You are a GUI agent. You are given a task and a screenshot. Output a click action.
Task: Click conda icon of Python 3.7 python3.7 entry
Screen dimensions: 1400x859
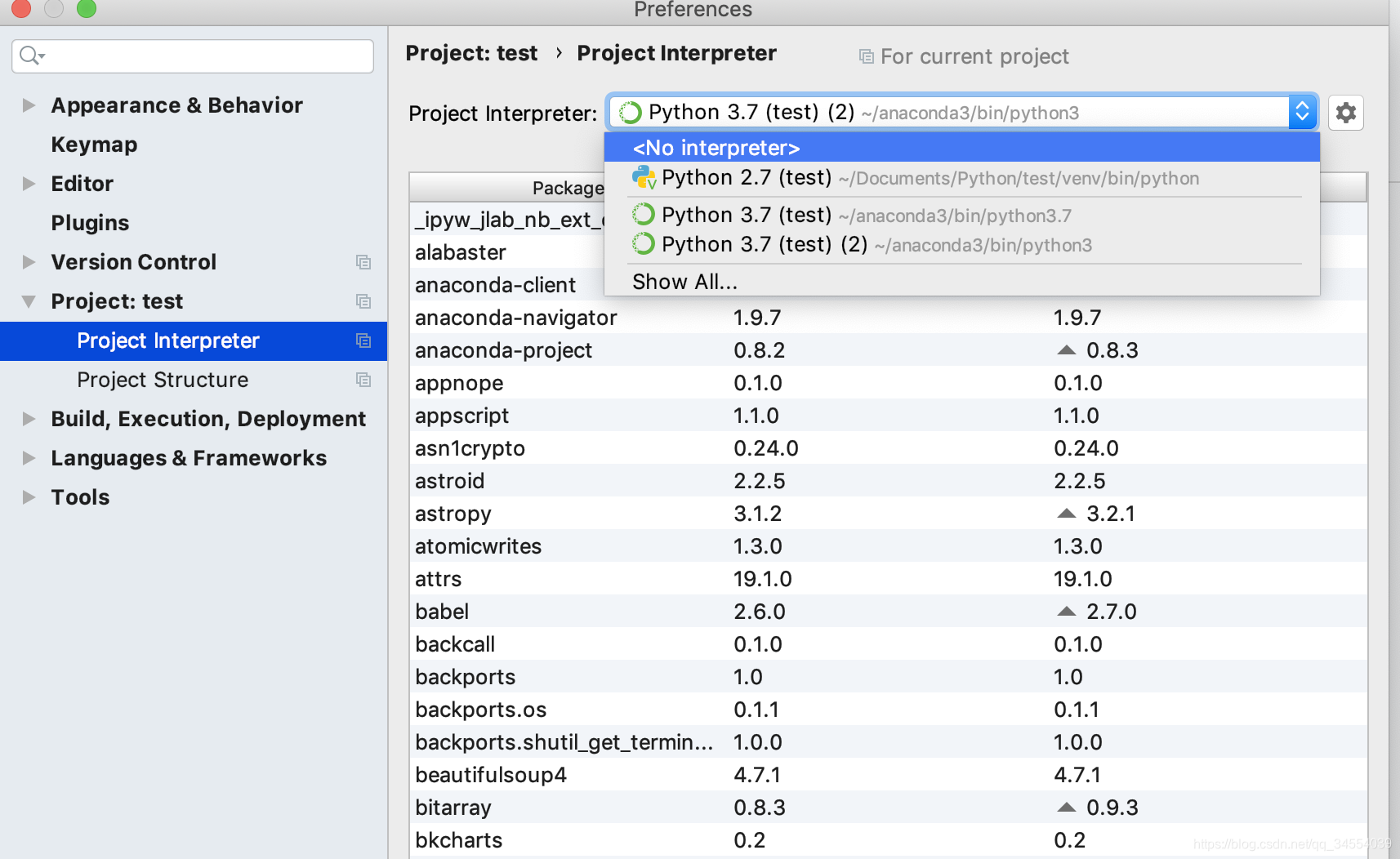pos(644,215)
